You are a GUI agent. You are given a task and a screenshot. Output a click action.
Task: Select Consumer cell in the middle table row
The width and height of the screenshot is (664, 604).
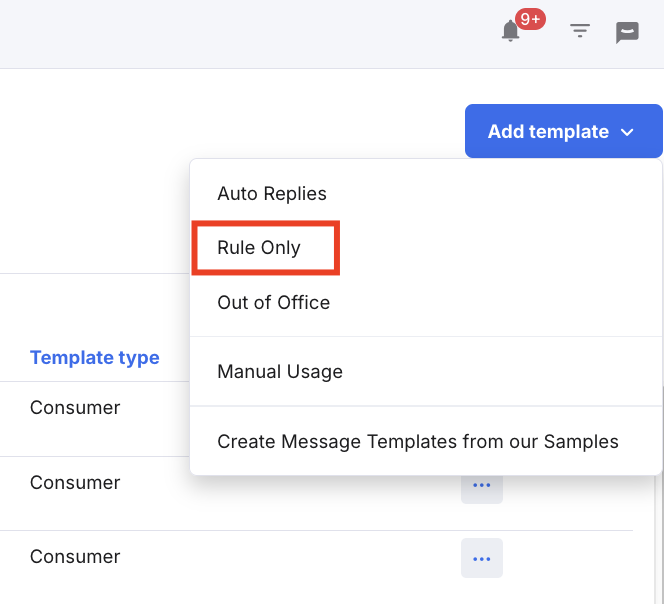tap(75, 482)
